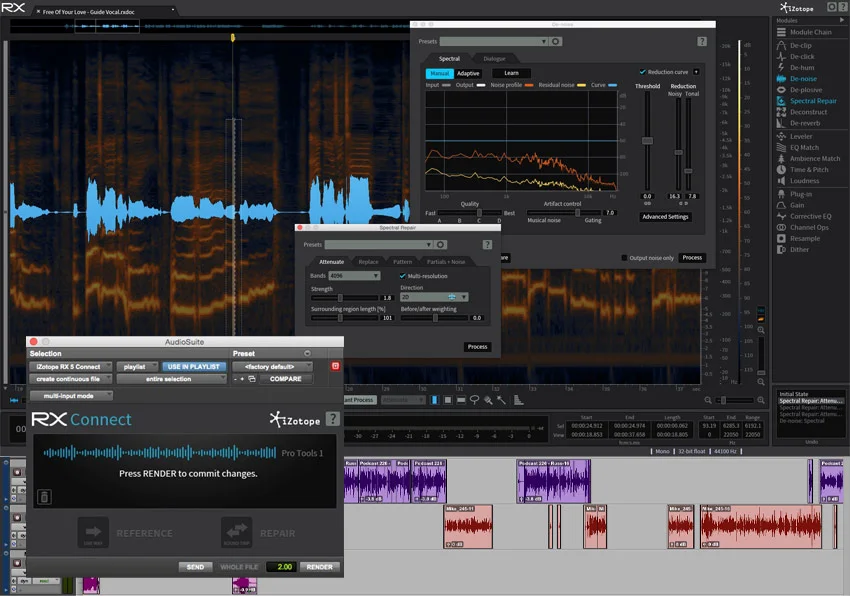Select the Attenuate tab
This screenshot has height=596, width=850.
click(331, 261)
